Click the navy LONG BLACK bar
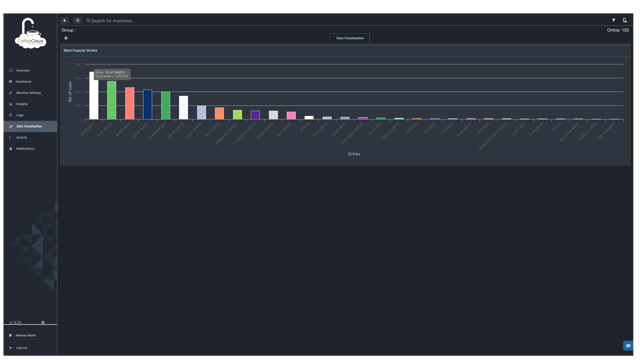The image size is (640, 360). [148, 104]
